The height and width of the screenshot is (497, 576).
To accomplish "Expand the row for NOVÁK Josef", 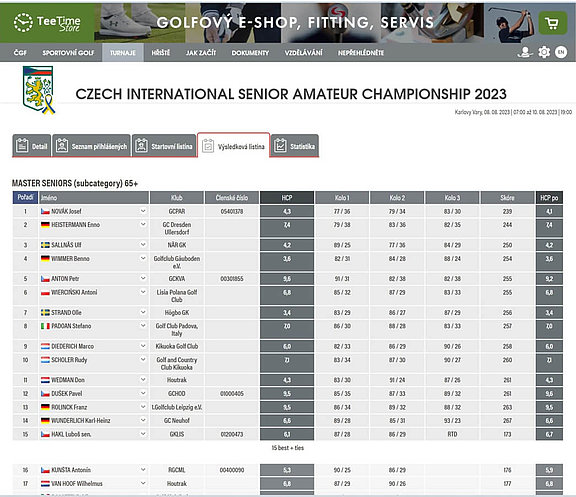I will click(x=143, y=211).
